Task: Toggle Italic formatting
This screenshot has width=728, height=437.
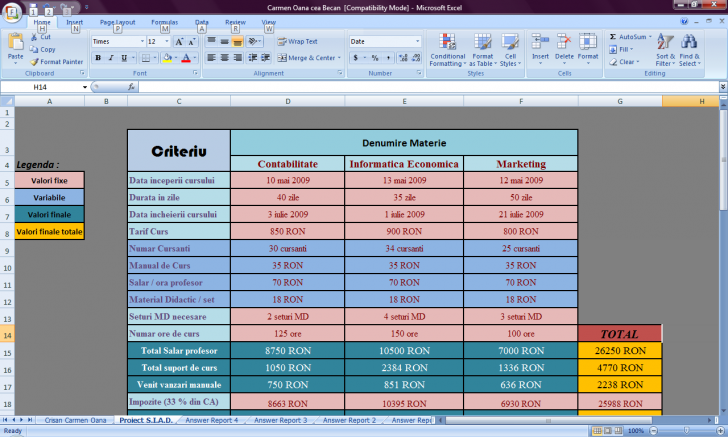Action: click(x=111, y=58)
